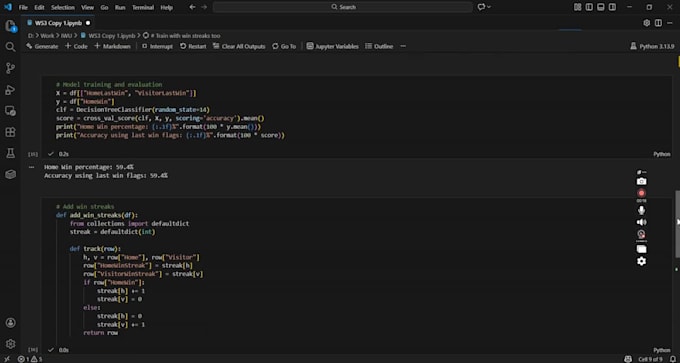Click the Work breadcrumb segment
The width and height of the screenshot is (680, 363).
tap(47, 36)
